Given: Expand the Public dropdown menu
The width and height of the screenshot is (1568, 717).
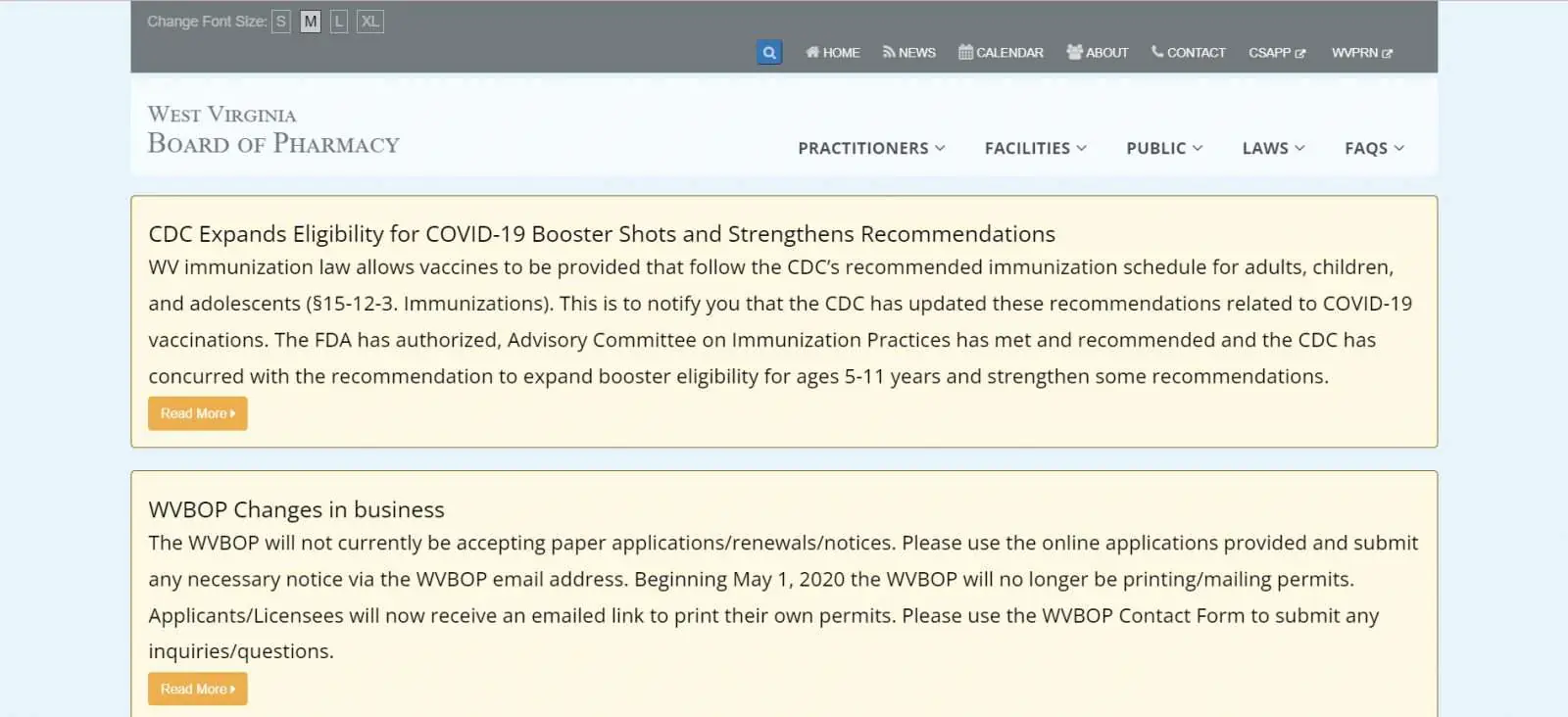Looking at the screenshot, I should pos(1164,148).
